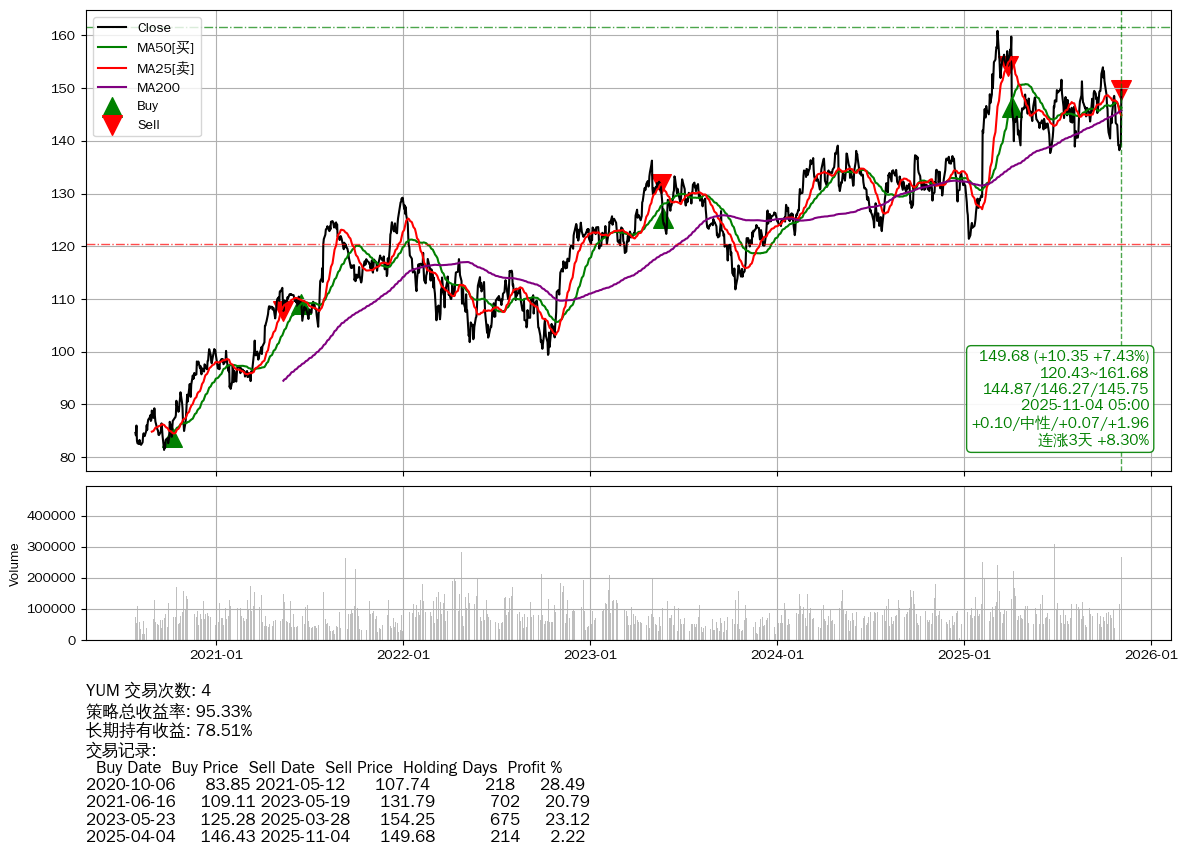Viewport: 1188px width, 855px height.
Task: Click the 策略总收益率 95.33% text line
Action: [169, 711]
